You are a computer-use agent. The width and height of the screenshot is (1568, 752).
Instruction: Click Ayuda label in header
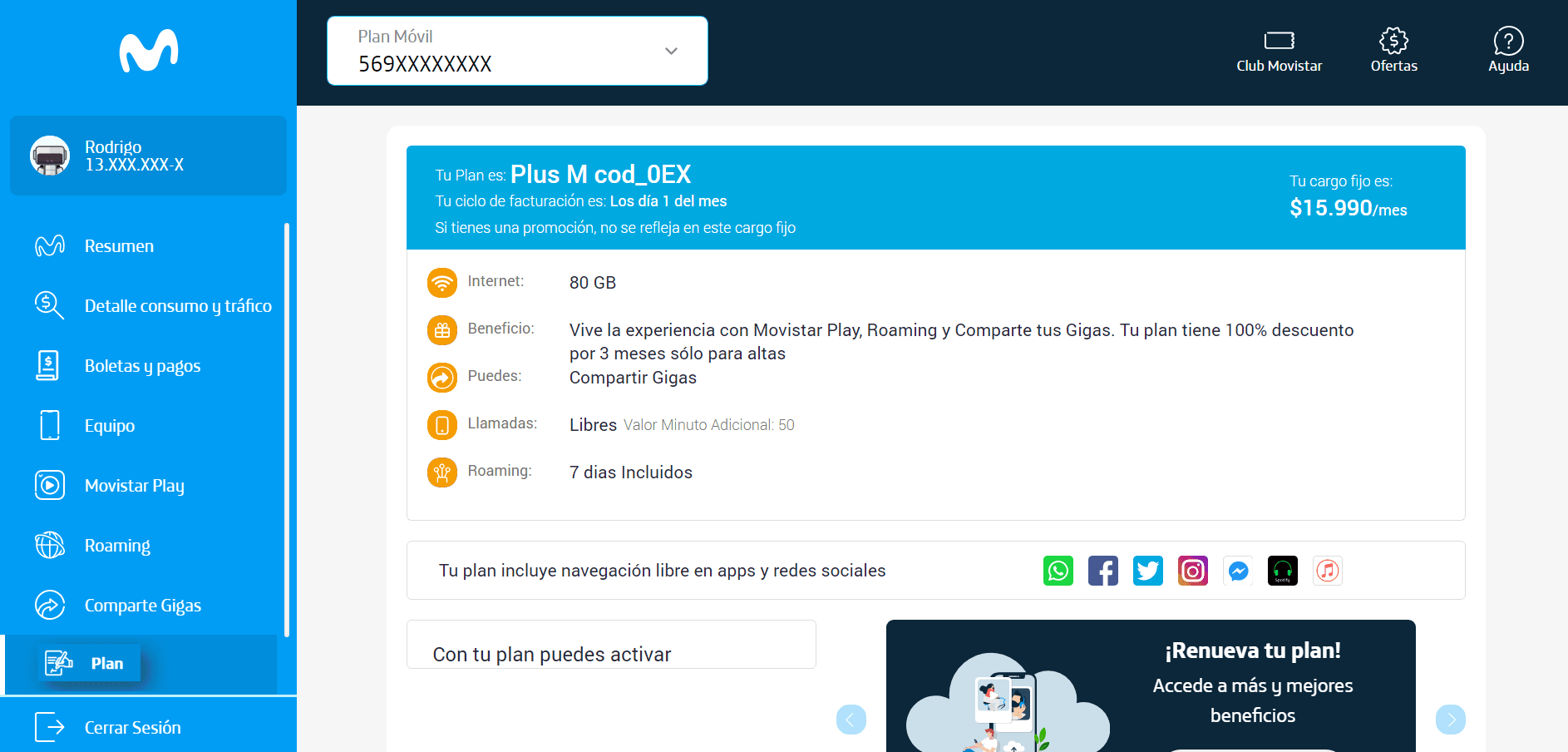[1509, 67]
